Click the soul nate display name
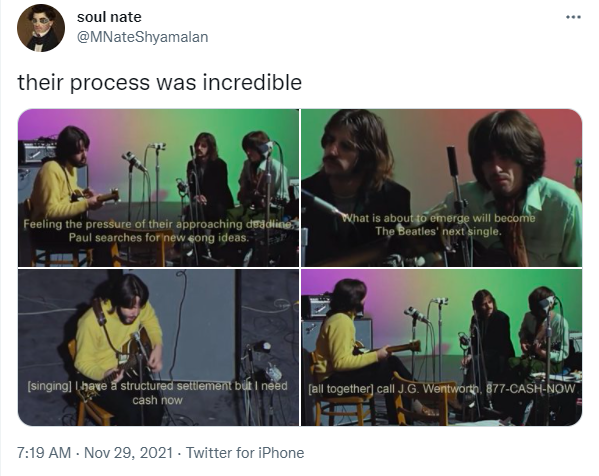 pyautogui.click(x=109, y=17)
